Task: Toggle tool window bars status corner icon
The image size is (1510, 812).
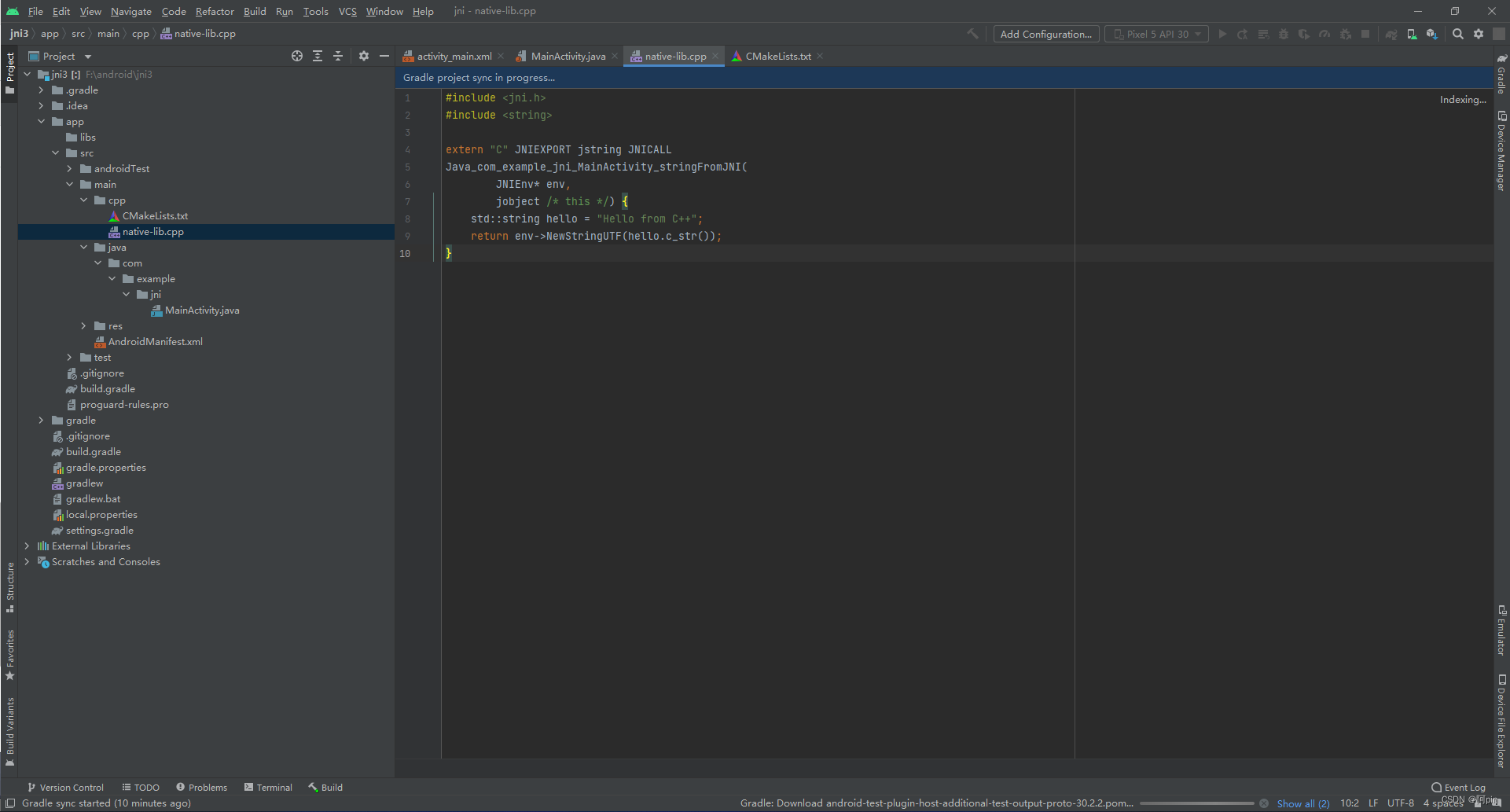Action: click(10, 803)
